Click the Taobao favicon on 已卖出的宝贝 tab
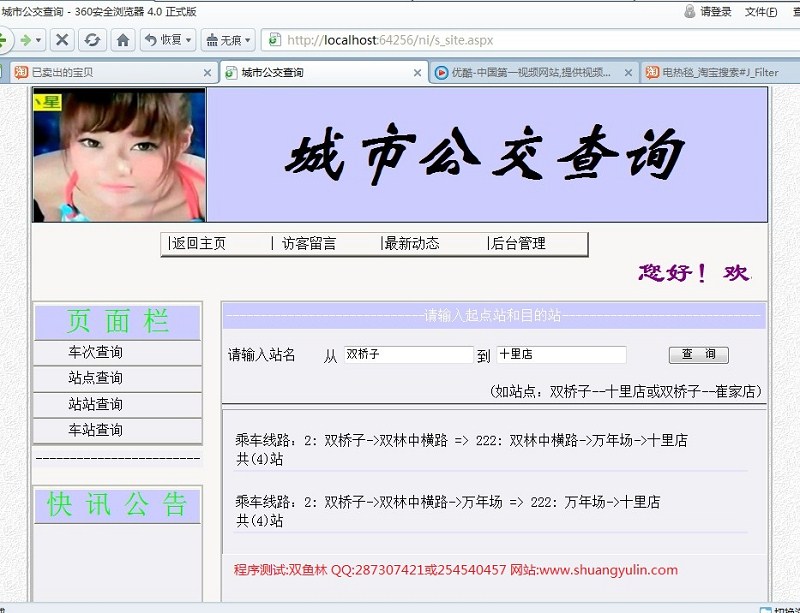Screen dimensions: 800x613 21,72
